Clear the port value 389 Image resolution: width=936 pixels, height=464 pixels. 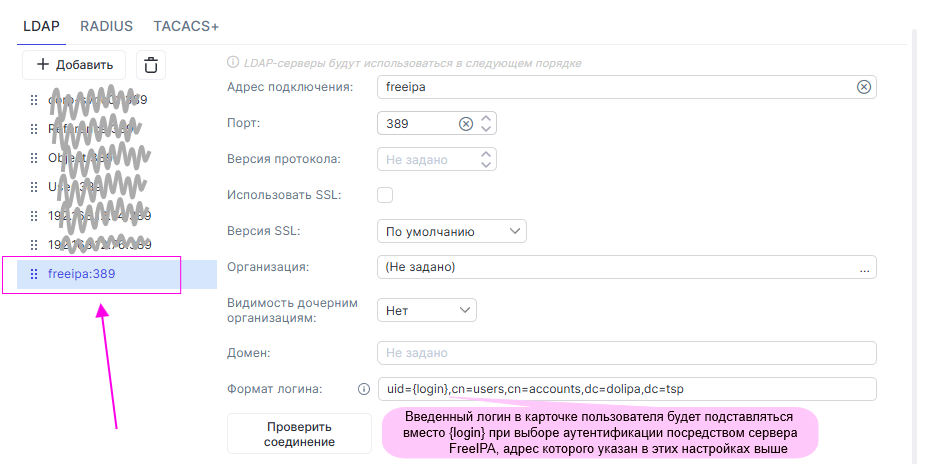pos(465,124)
